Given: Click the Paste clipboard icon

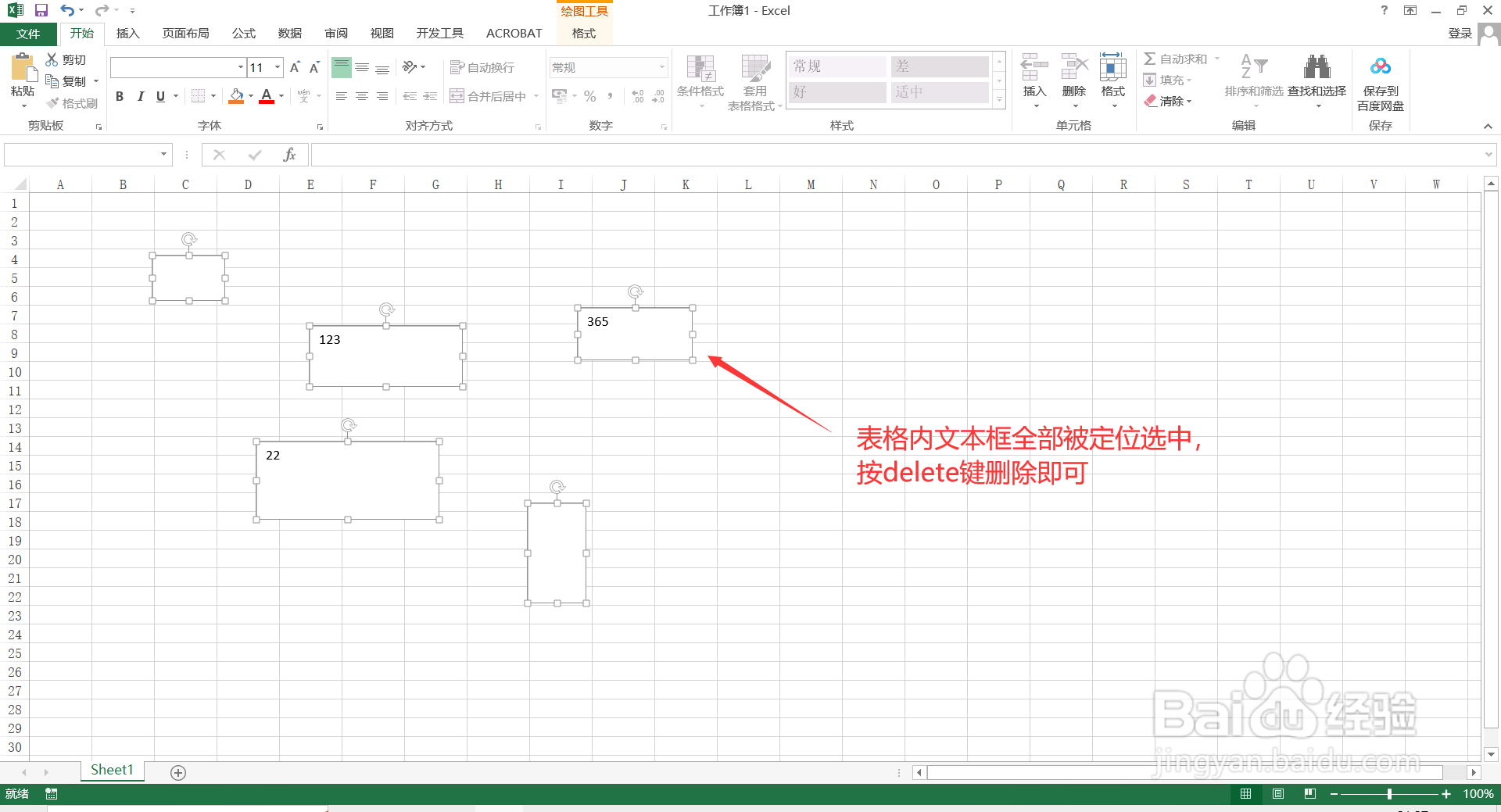Looking at the screenshot, I should tap(23, 68).
